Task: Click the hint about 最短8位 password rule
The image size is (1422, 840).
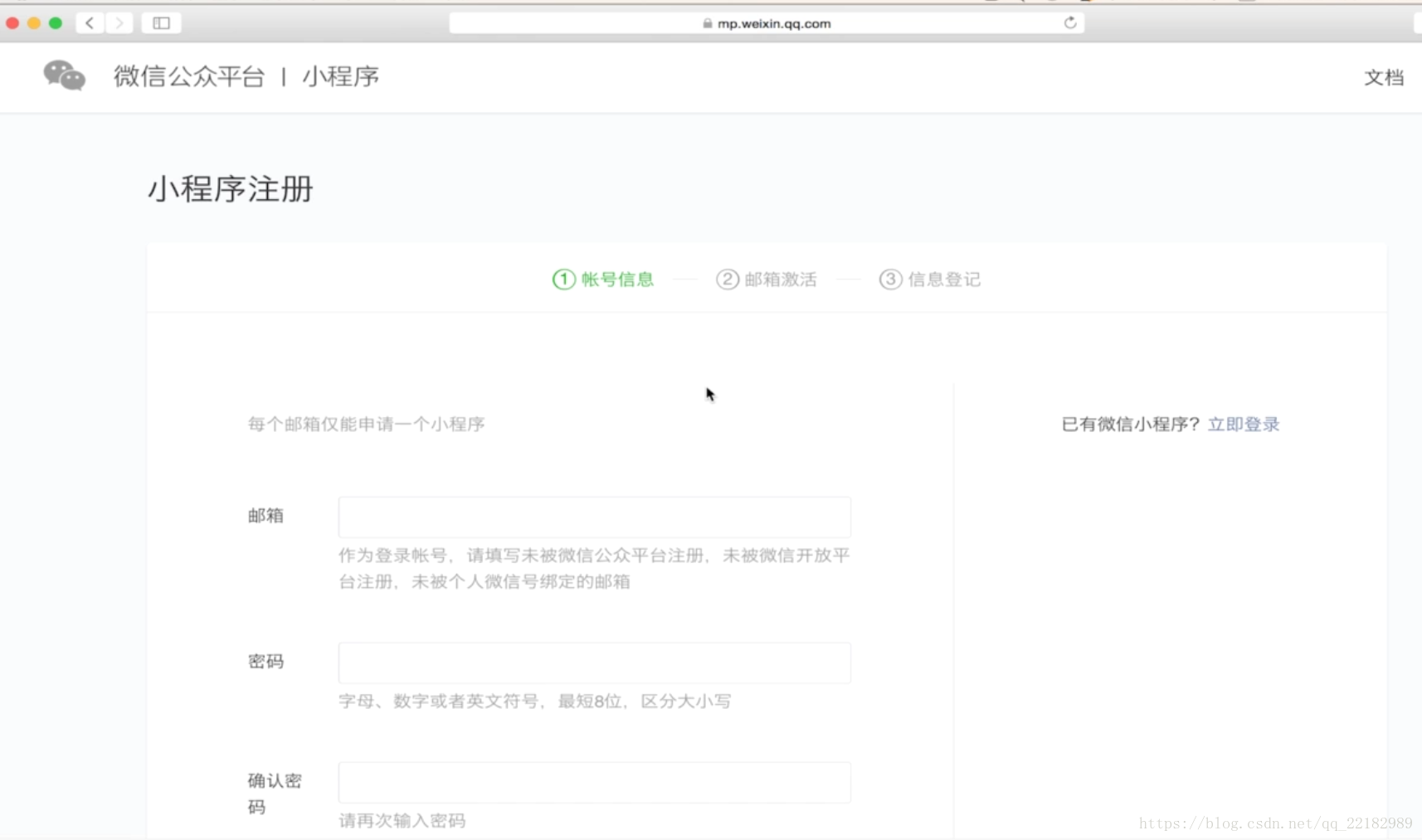Action: click(x=535, y=702)
